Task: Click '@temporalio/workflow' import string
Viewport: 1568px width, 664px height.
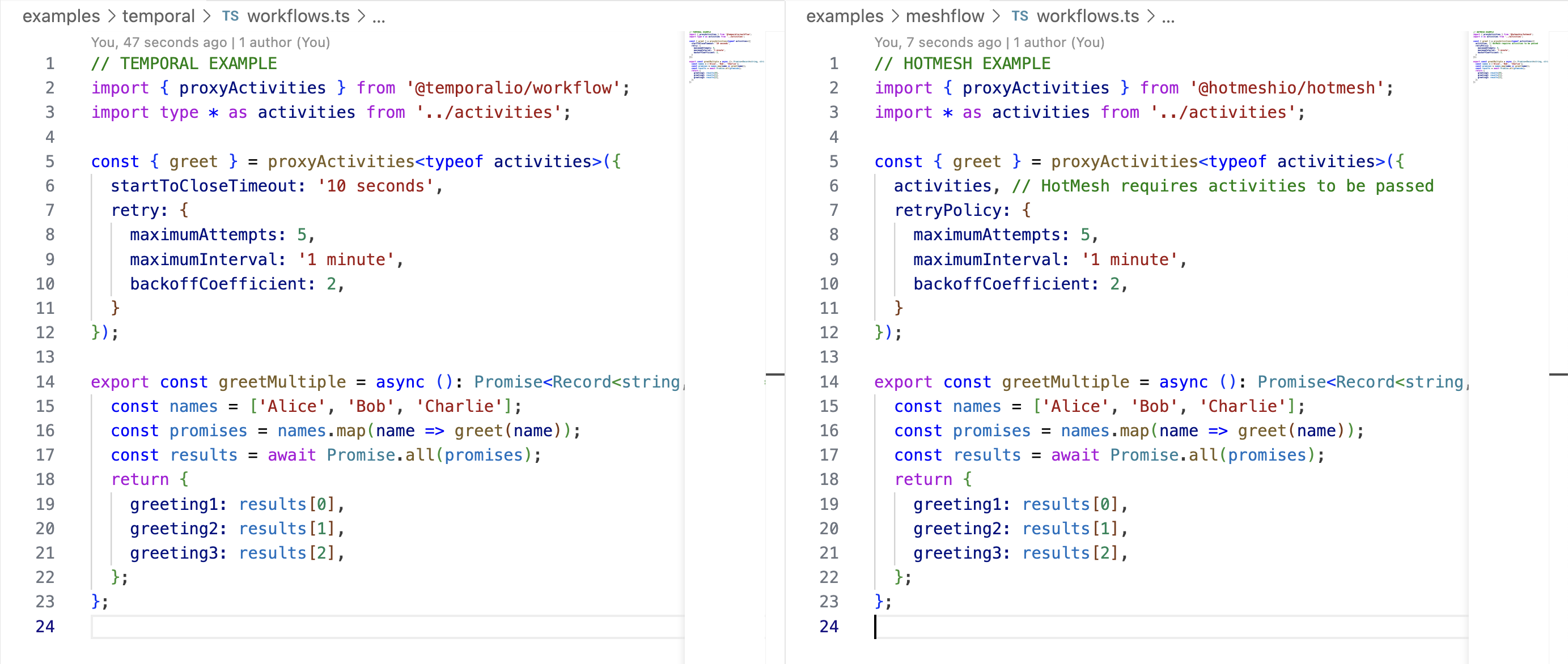Action: tap(513, 88)
